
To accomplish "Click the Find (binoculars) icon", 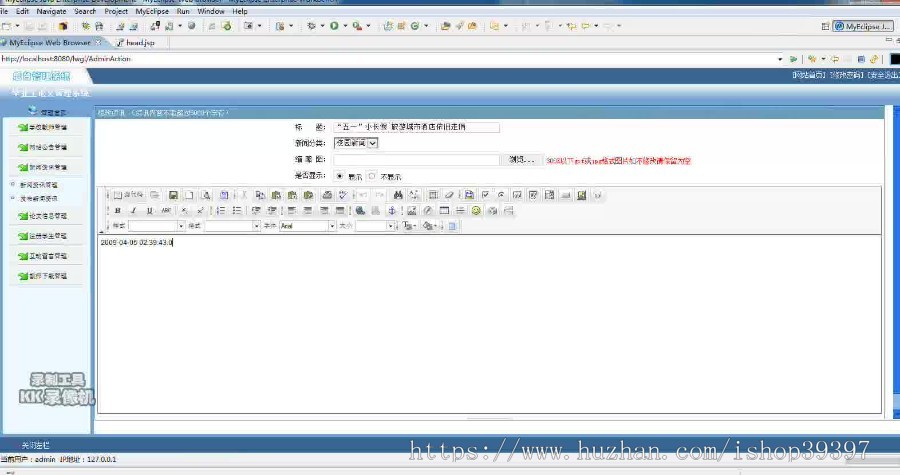I will point(398,195).
